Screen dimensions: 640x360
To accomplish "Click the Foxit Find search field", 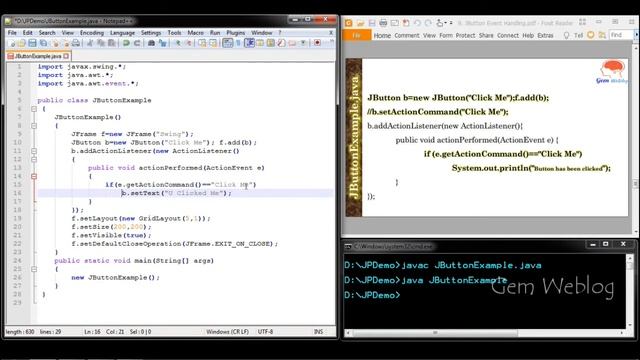I will pos(621,35).
